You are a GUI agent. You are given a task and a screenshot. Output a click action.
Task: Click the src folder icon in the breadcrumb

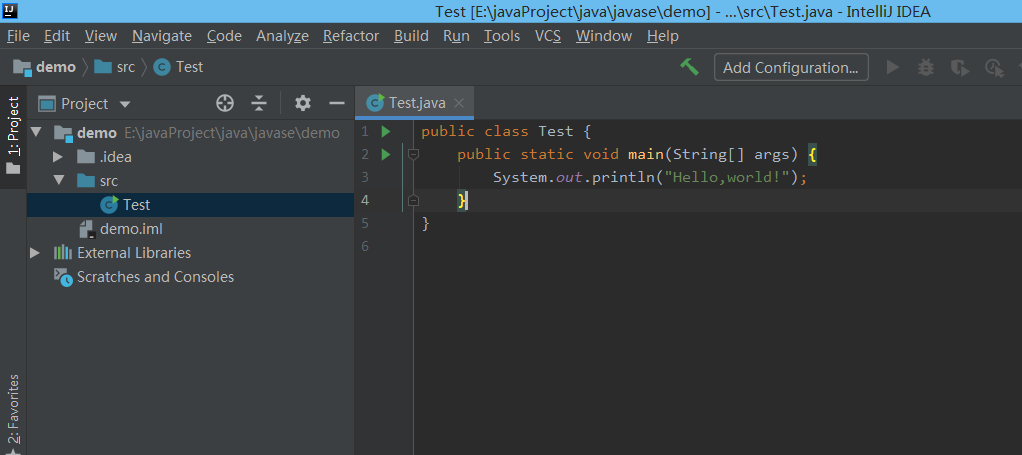click(103, 67)
